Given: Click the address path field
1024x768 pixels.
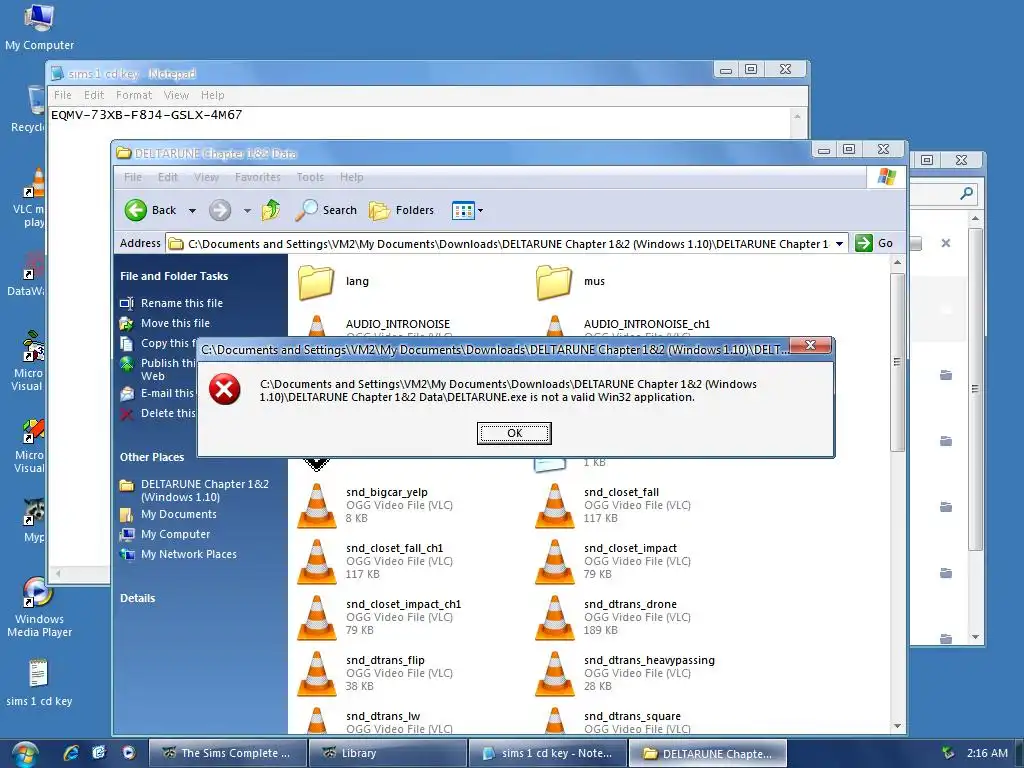Looking at the screenshot, I should 500,244.
